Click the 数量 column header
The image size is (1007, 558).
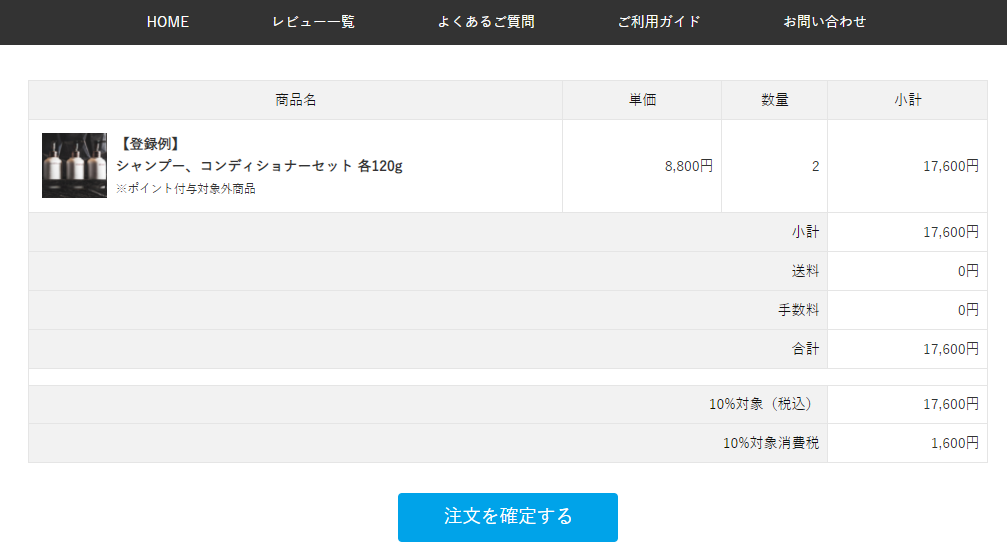tap(775, 100)
